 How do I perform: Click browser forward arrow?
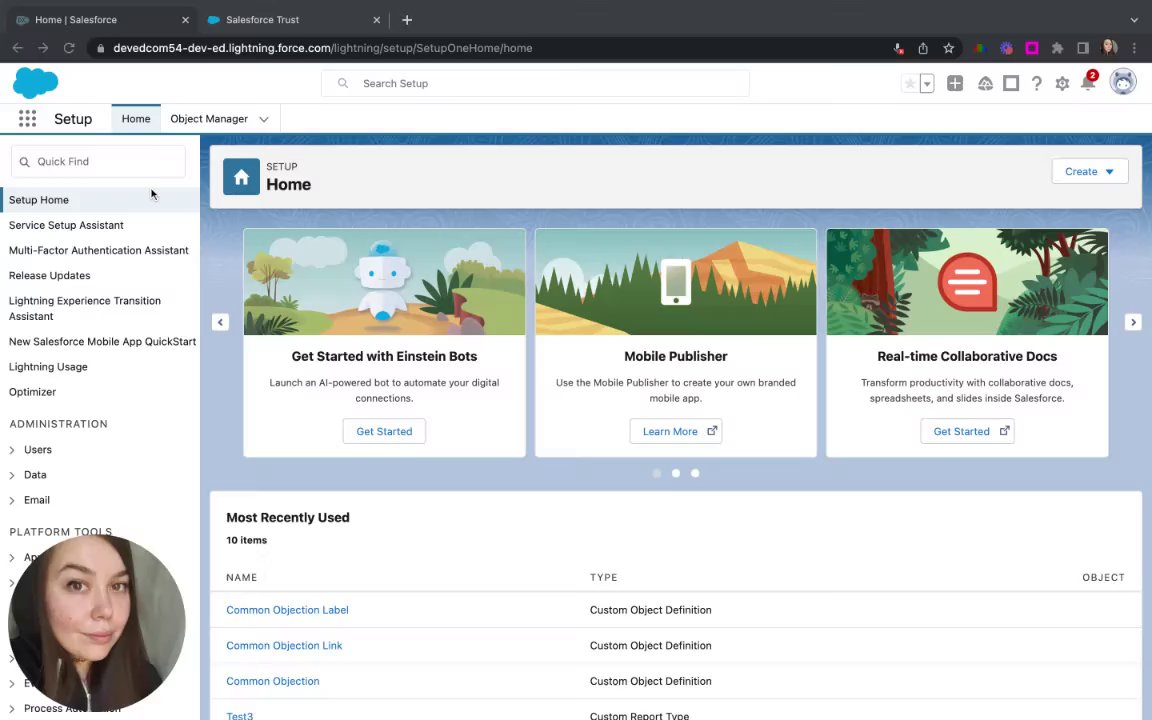click(43, 48)
